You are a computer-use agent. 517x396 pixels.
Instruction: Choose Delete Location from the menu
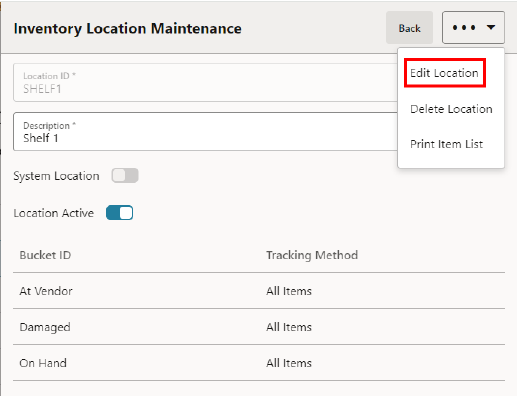tap(451, 109)
